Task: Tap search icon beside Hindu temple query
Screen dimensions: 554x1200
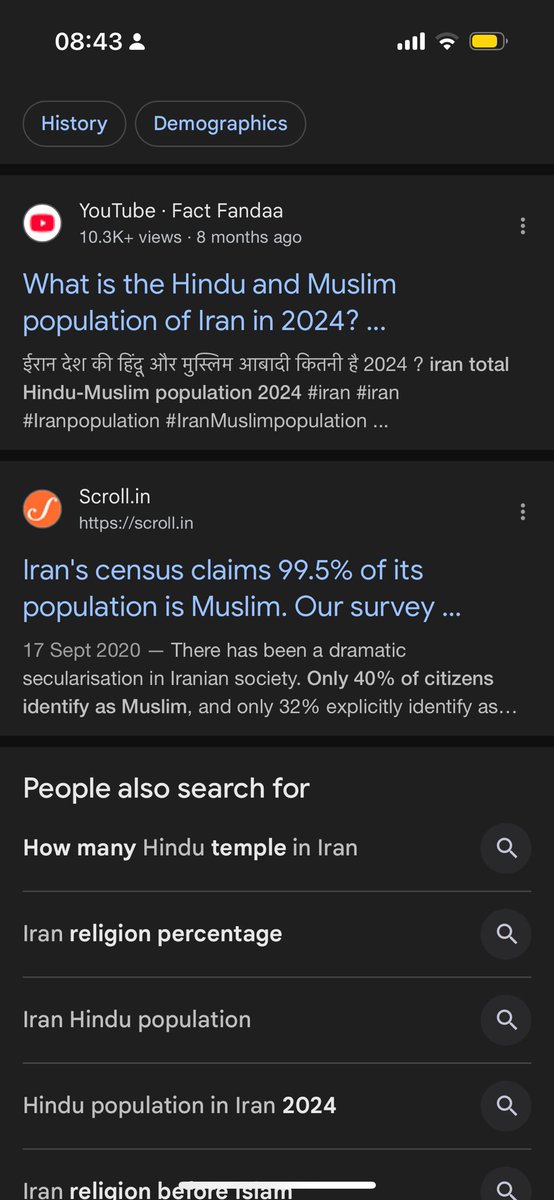Action: click(506, 848)
